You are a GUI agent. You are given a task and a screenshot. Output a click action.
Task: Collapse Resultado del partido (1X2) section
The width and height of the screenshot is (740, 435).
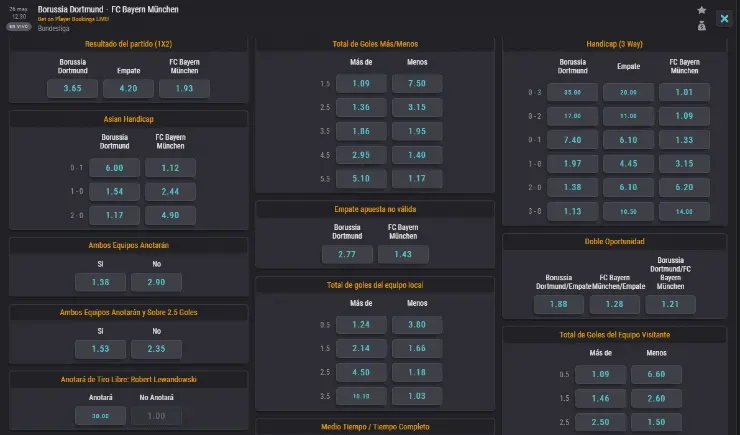(x=129, y=44)
